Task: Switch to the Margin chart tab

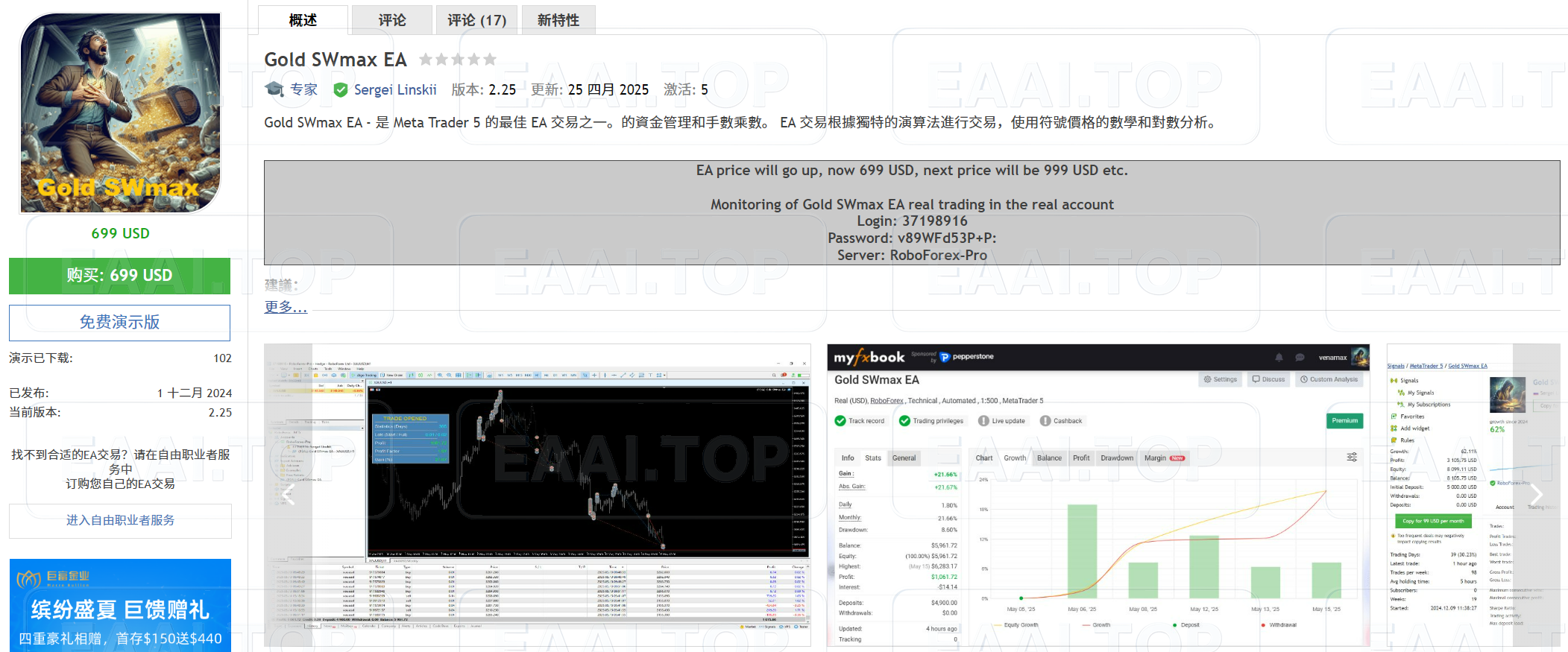Action: coord(1164,458)
